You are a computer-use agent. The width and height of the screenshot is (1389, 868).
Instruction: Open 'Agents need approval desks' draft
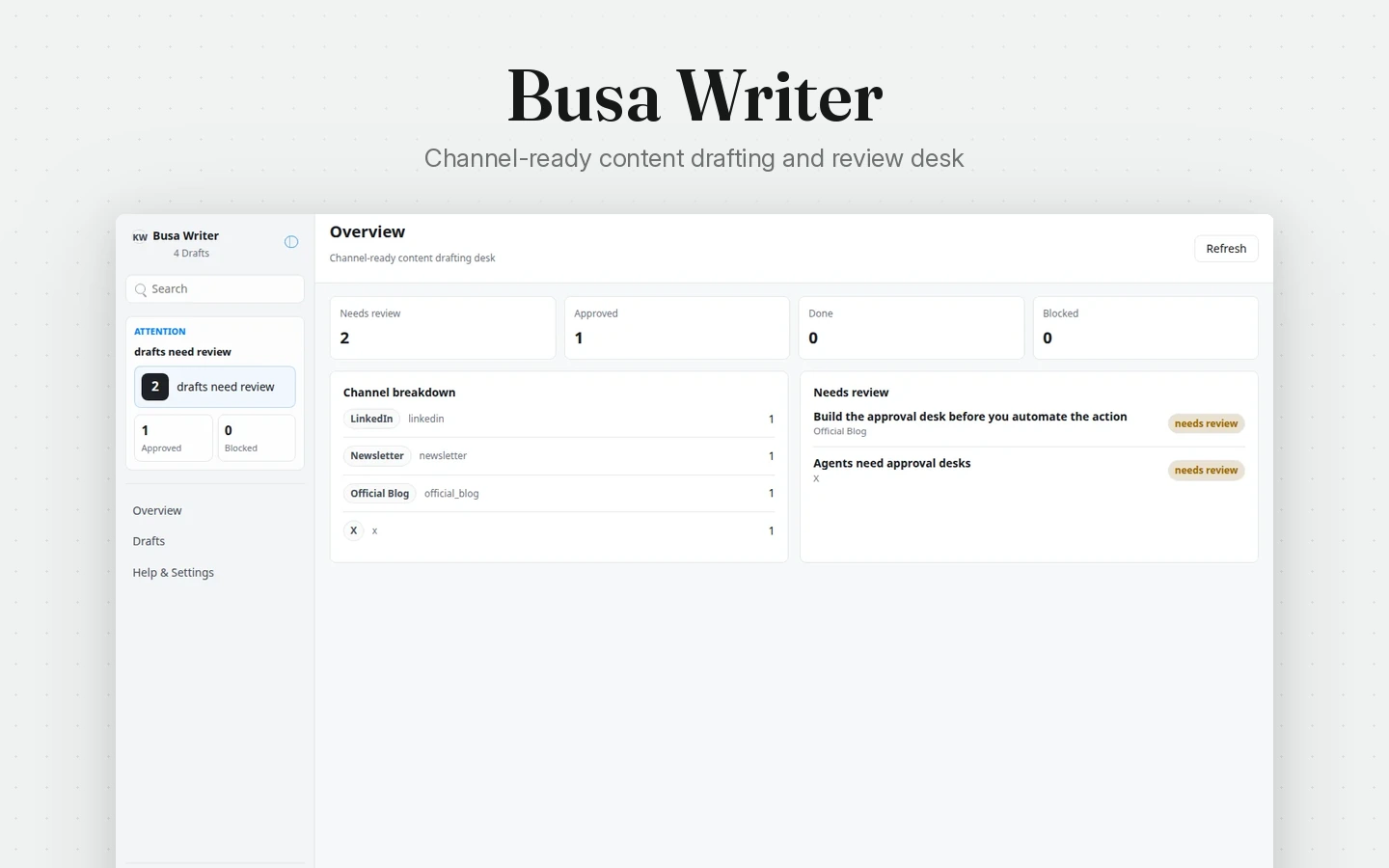coord(892,464)
